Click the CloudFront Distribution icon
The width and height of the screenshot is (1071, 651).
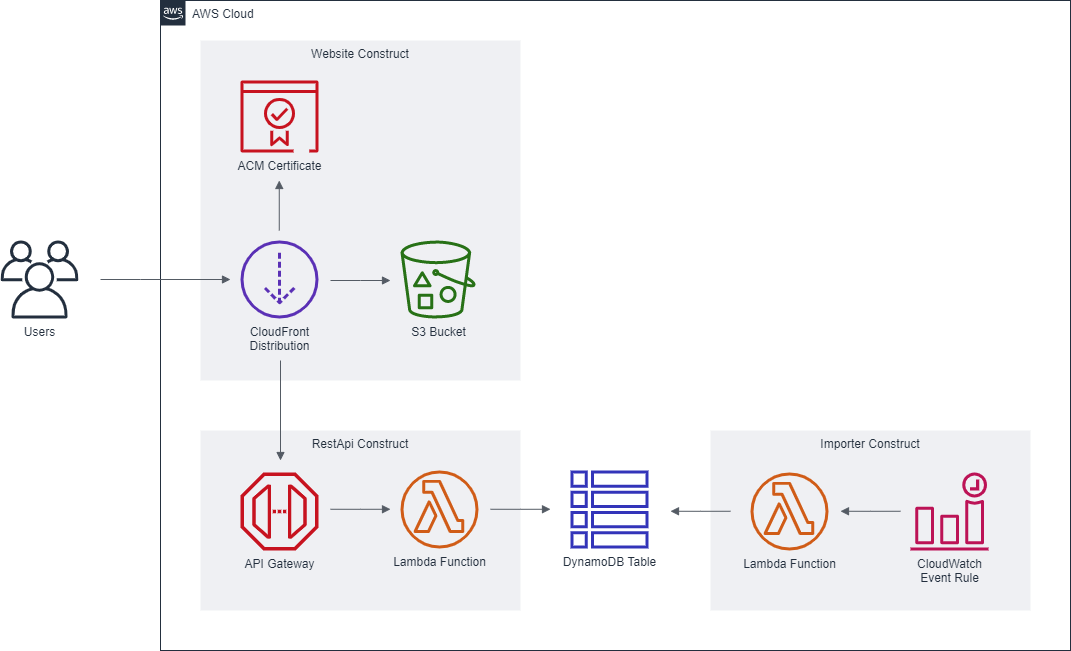pyautogui.click(x=279, y=279)
